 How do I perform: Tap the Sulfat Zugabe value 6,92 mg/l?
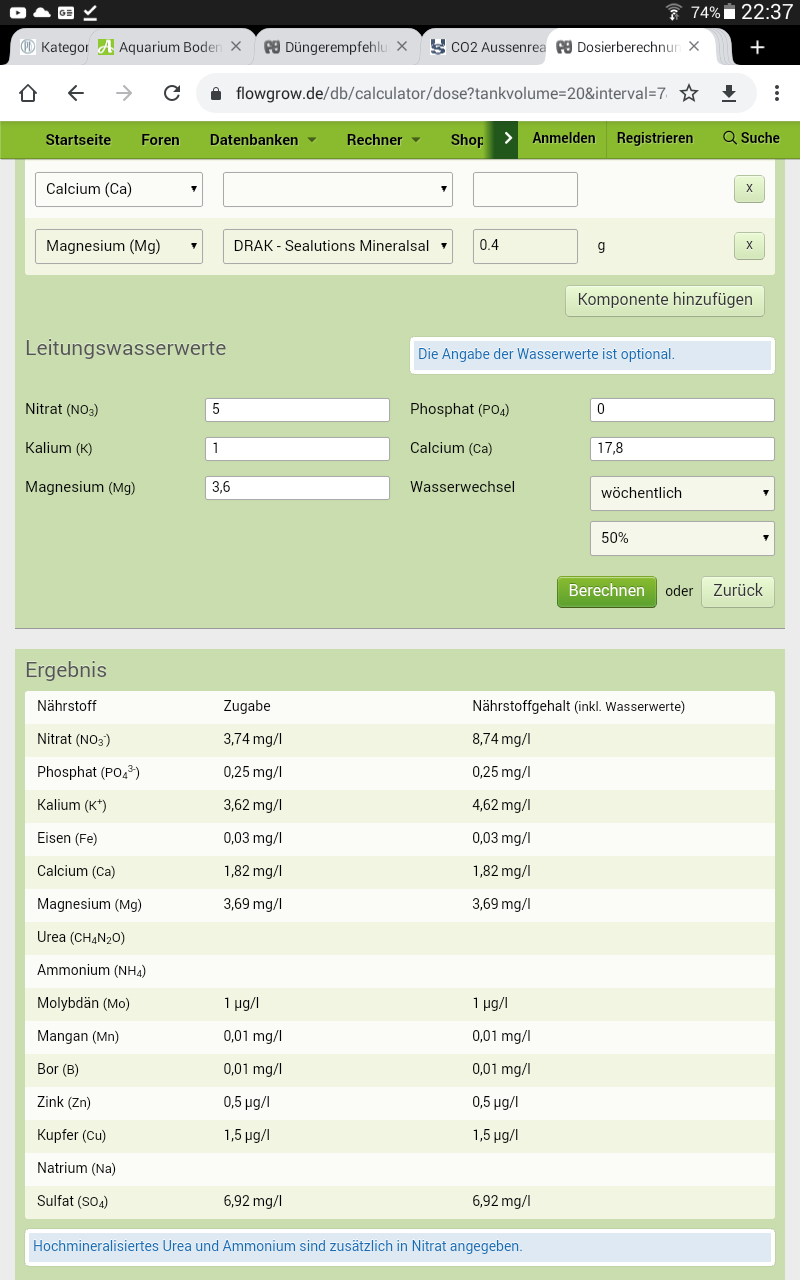(253, 1201)
